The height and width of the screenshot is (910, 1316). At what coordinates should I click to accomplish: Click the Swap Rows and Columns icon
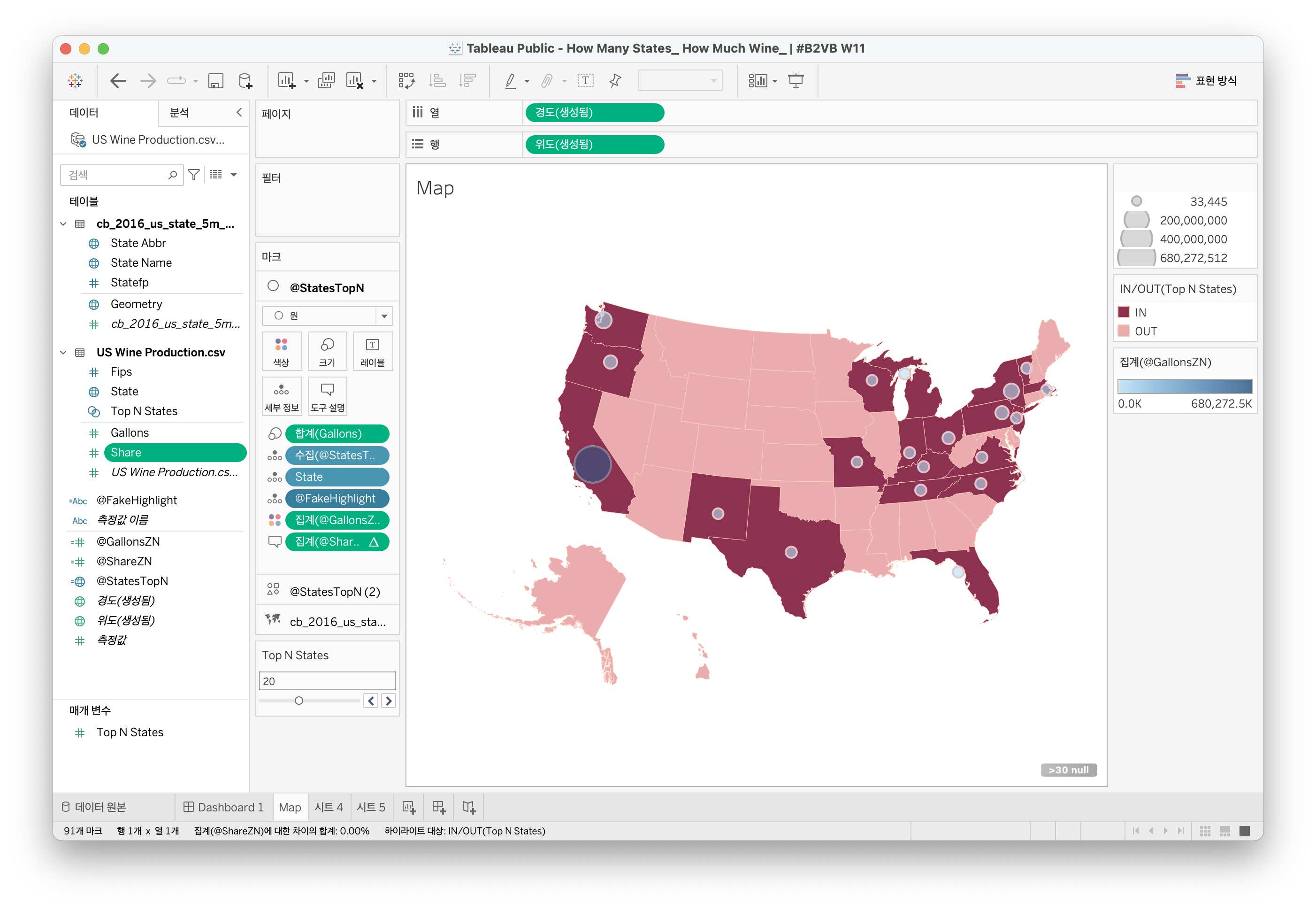coord(406,81)
